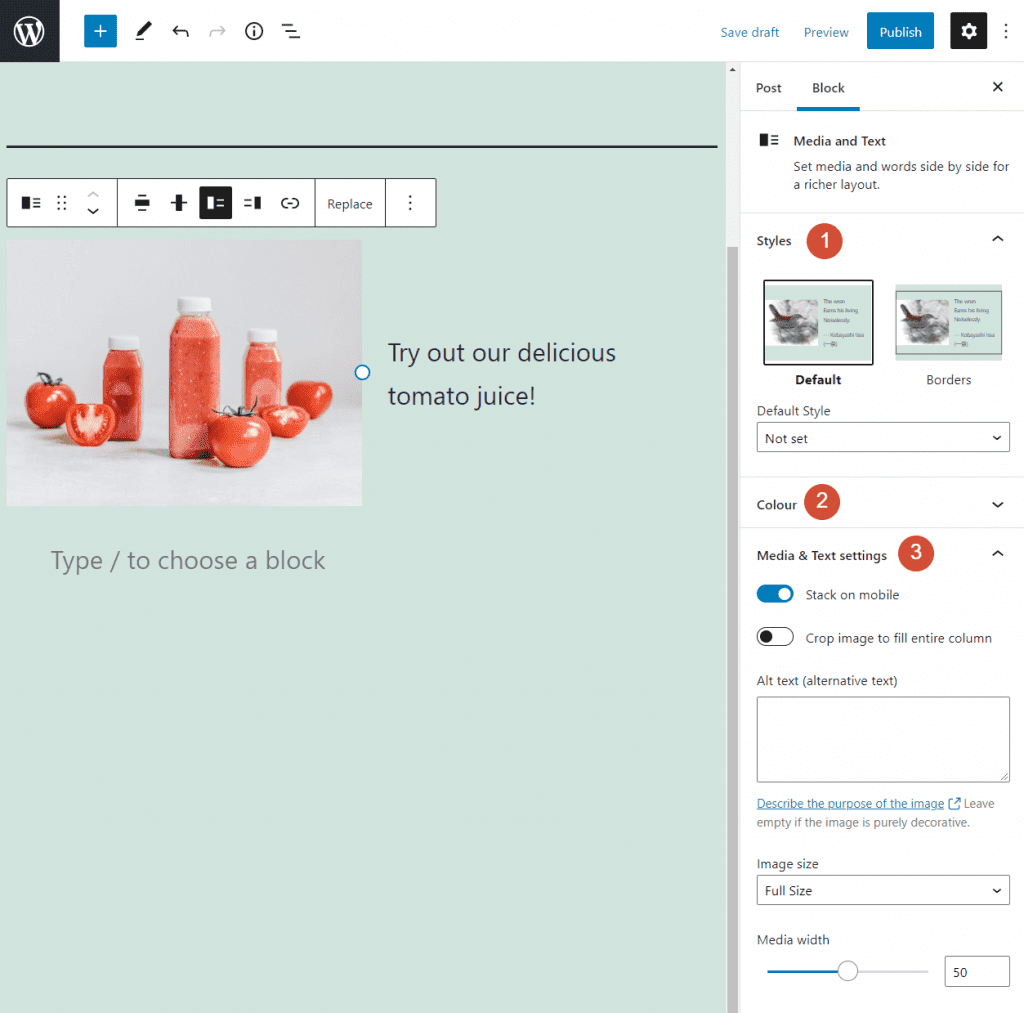Screen dimensions: 1024x1013
Task: Toggle off Stack on mobile
Action: tap(775, 593)
